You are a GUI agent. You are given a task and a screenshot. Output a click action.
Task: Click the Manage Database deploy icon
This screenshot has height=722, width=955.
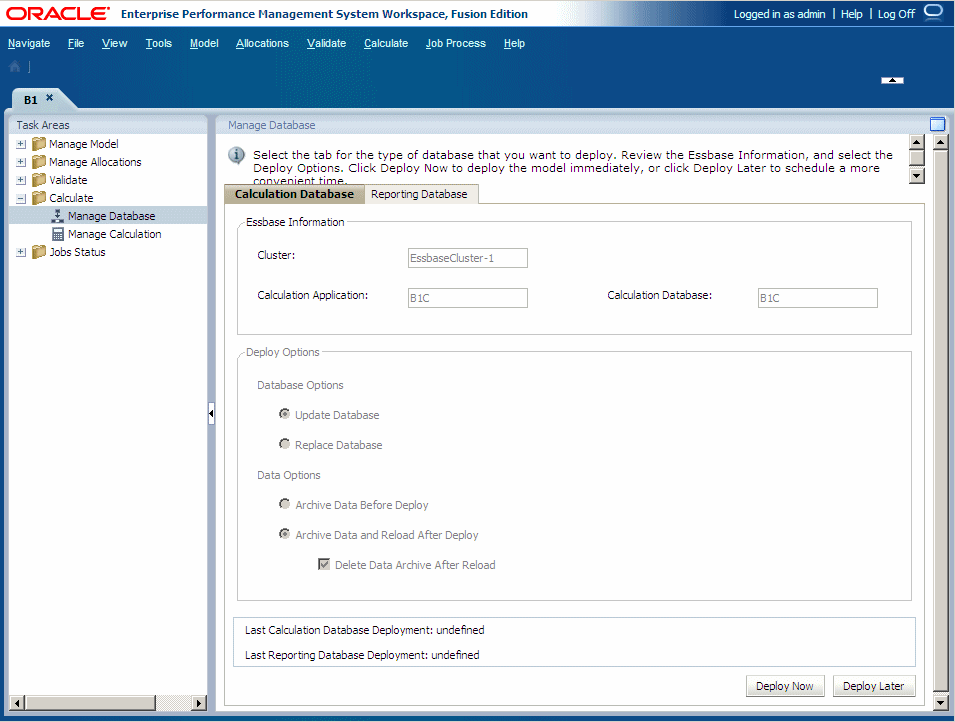(x=58, y=216)
